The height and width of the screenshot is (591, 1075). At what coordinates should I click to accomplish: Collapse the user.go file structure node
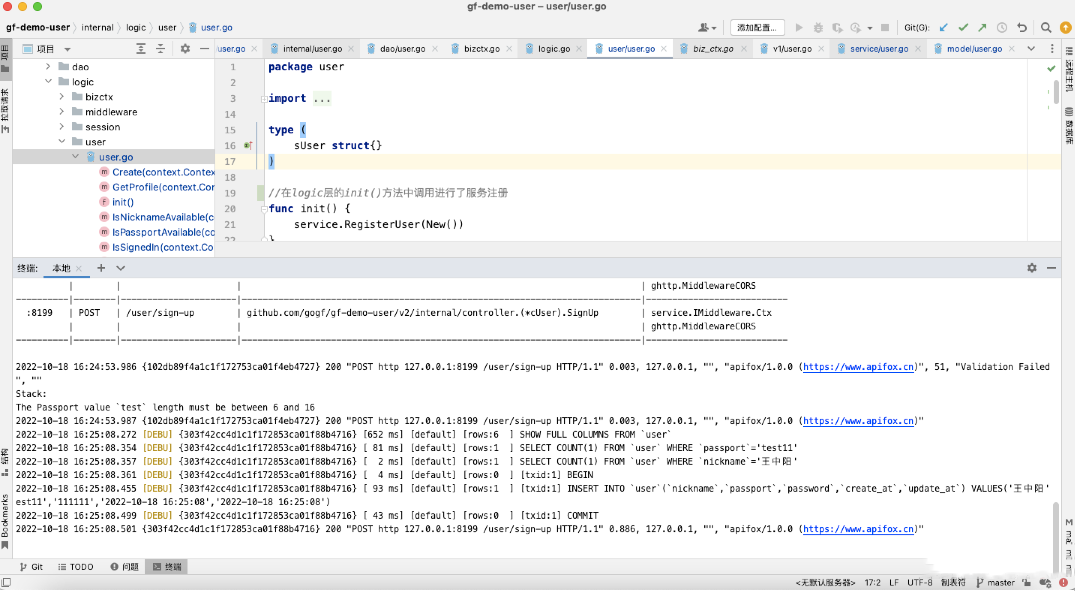pyautogui.click(x=75, y=157)
